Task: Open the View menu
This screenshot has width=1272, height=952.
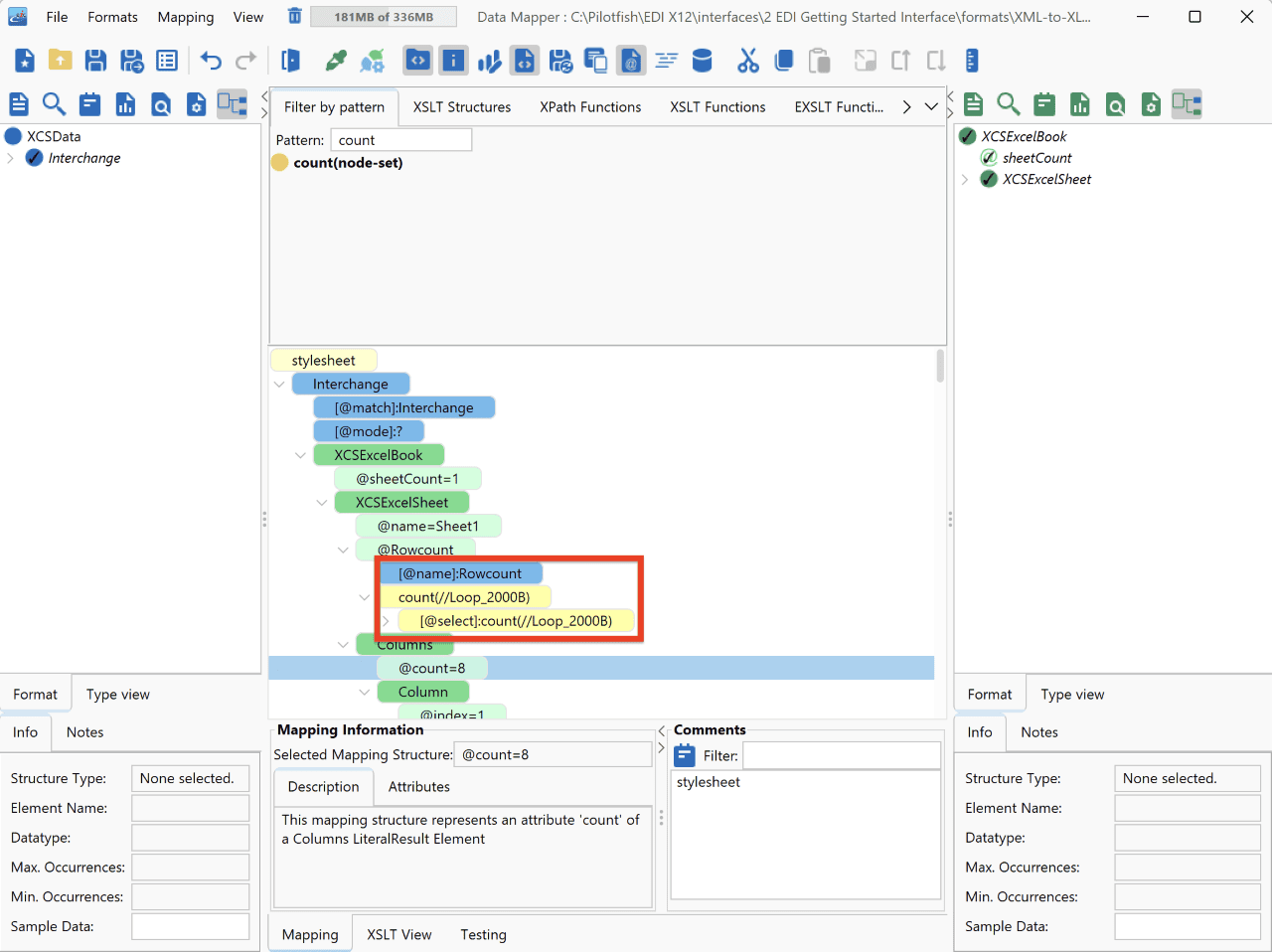Action: click(x=248, y=17)
